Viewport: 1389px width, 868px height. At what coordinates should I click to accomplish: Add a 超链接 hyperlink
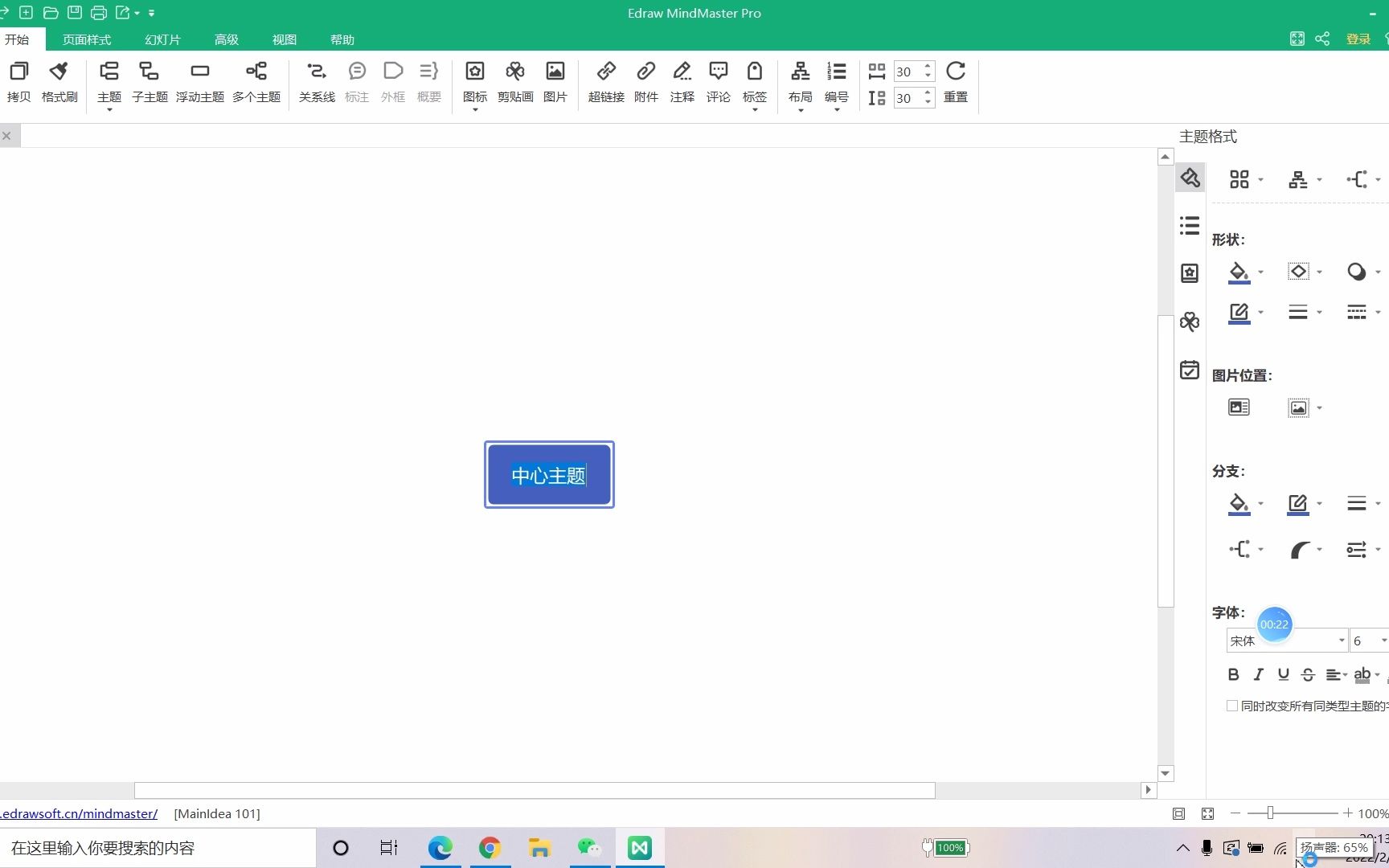pos(606,82)
